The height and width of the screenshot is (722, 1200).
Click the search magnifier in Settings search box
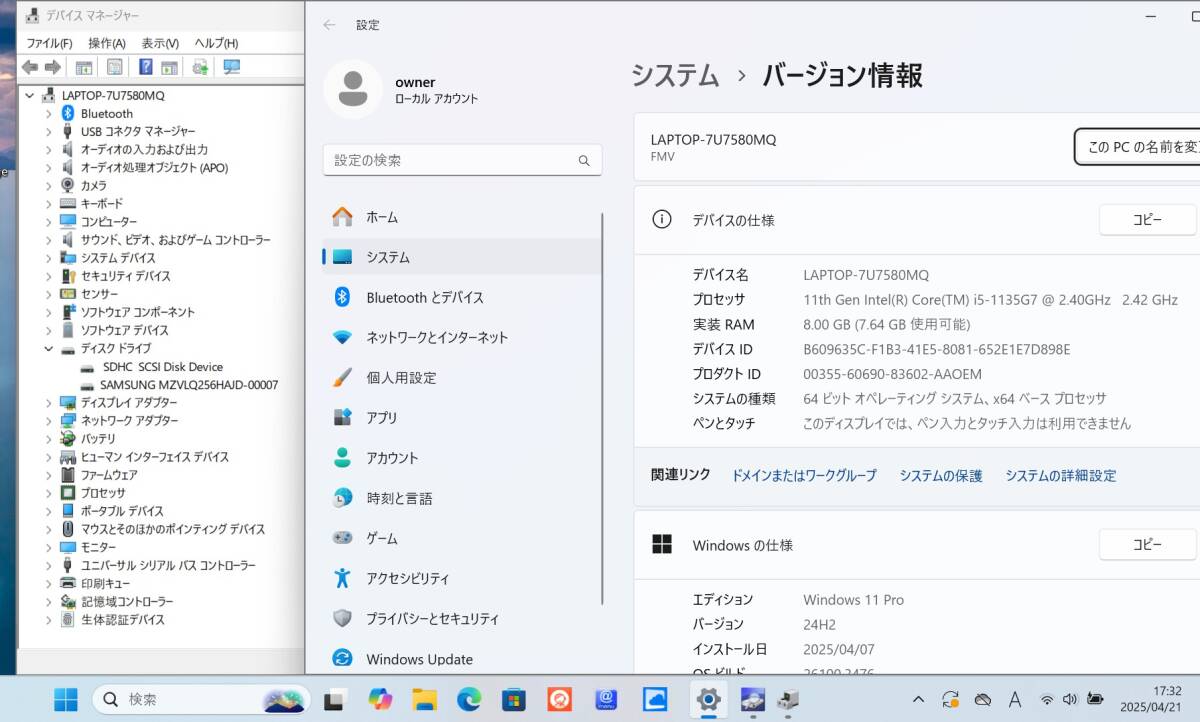(584, 161)
